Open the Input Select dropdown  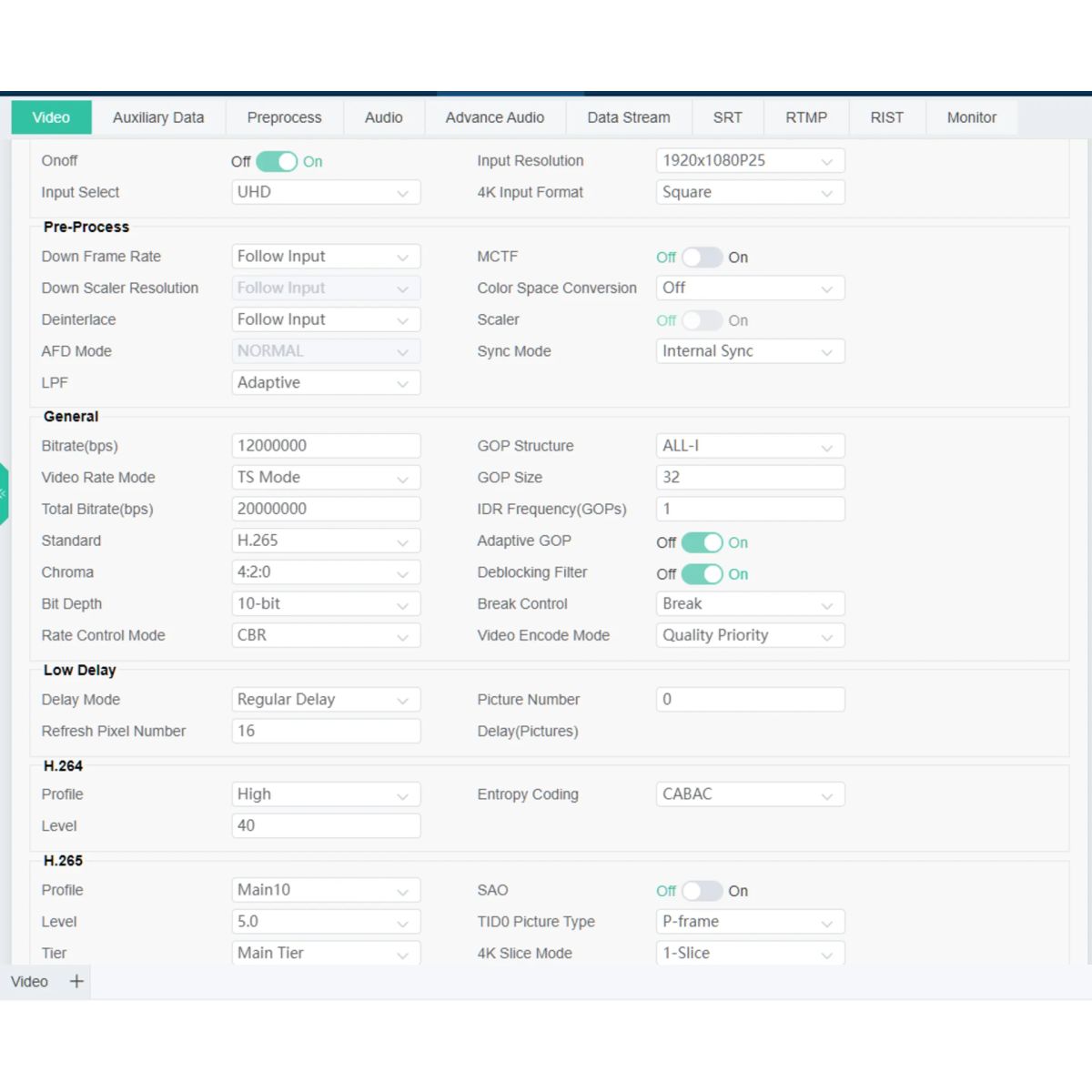(326, 192)
